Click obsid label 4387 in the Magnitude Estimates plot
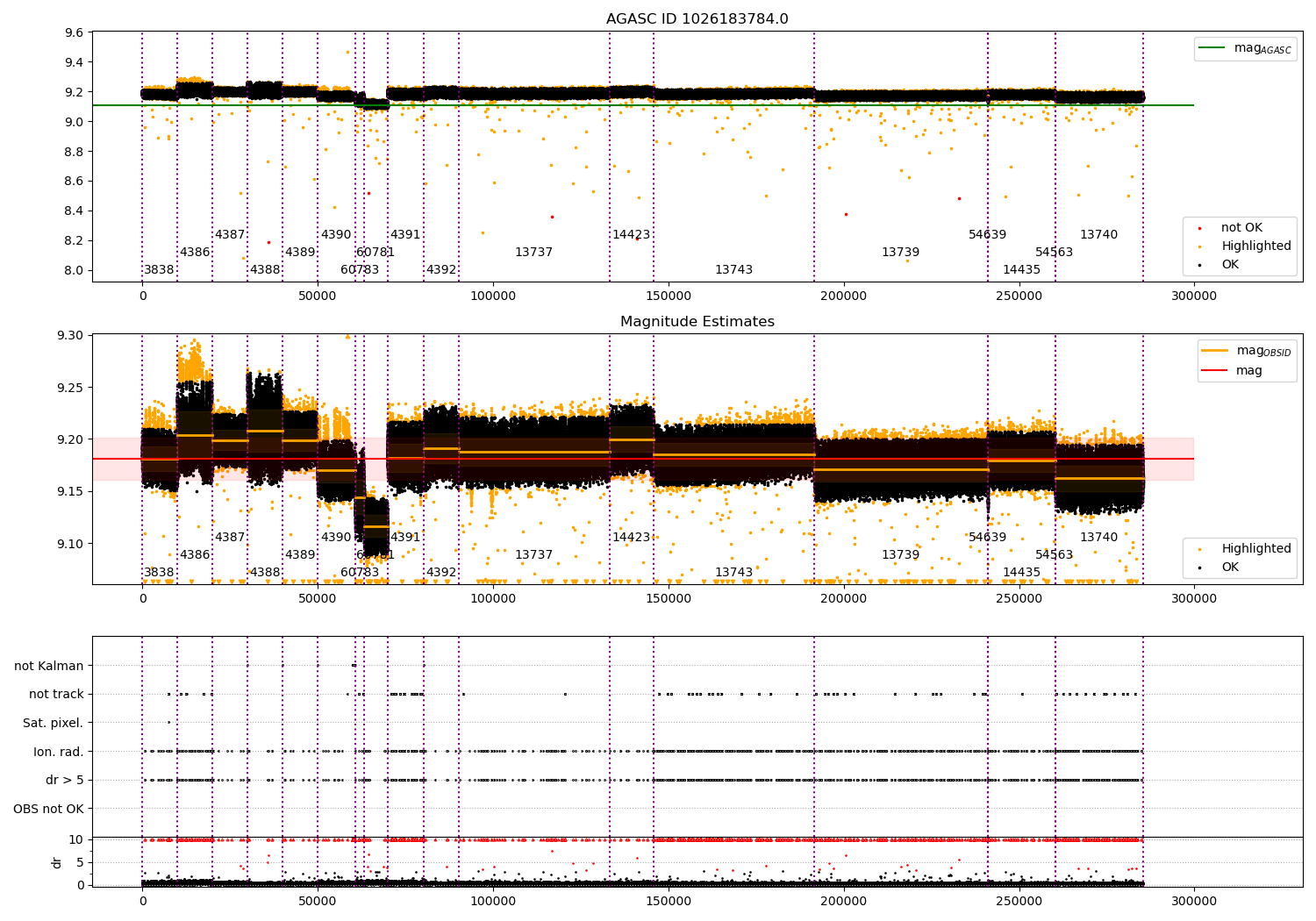 [x=230, y=537]
